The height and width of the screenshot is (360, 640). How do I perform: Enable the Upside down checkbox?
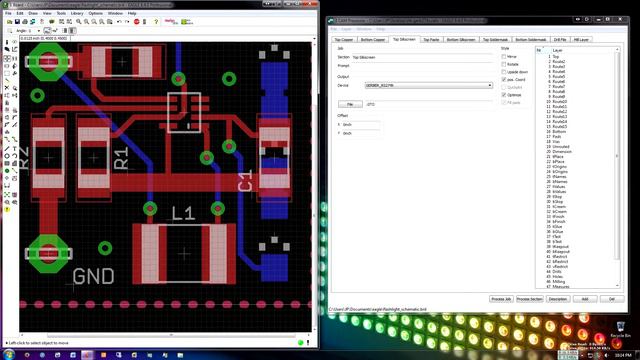504,72
